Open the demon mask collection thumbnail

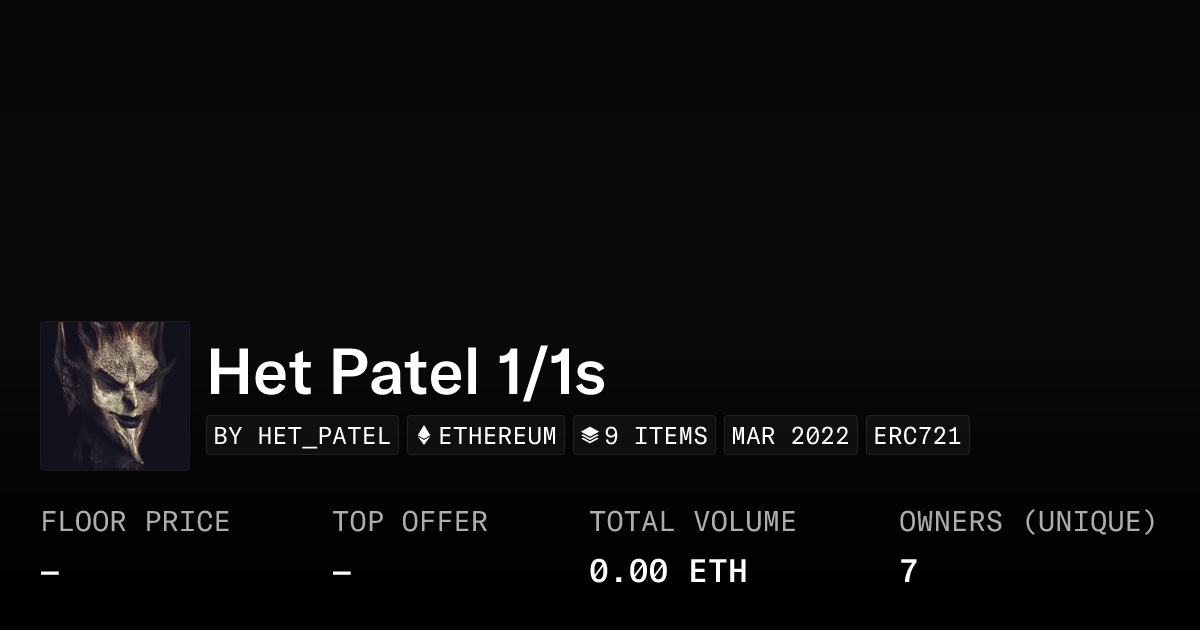click(115, 396)
